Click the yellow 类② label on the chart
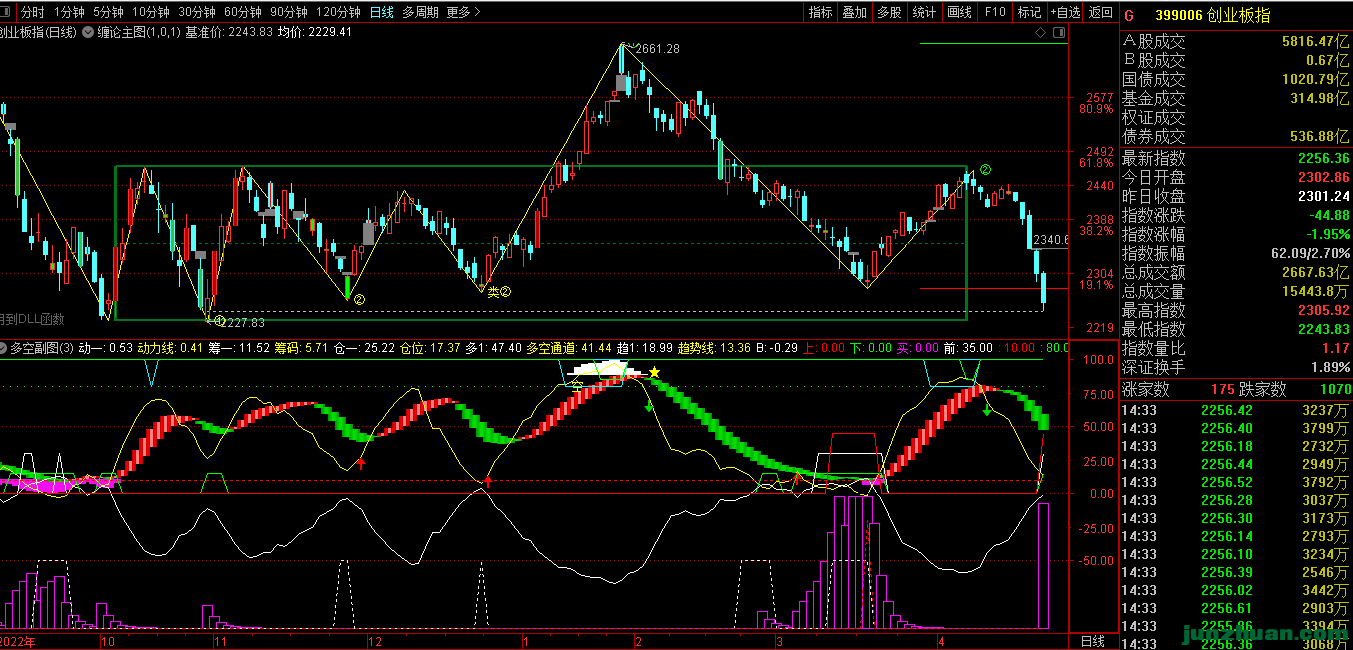The height and width of the screenshot is (650, 1353). [499, 292]
